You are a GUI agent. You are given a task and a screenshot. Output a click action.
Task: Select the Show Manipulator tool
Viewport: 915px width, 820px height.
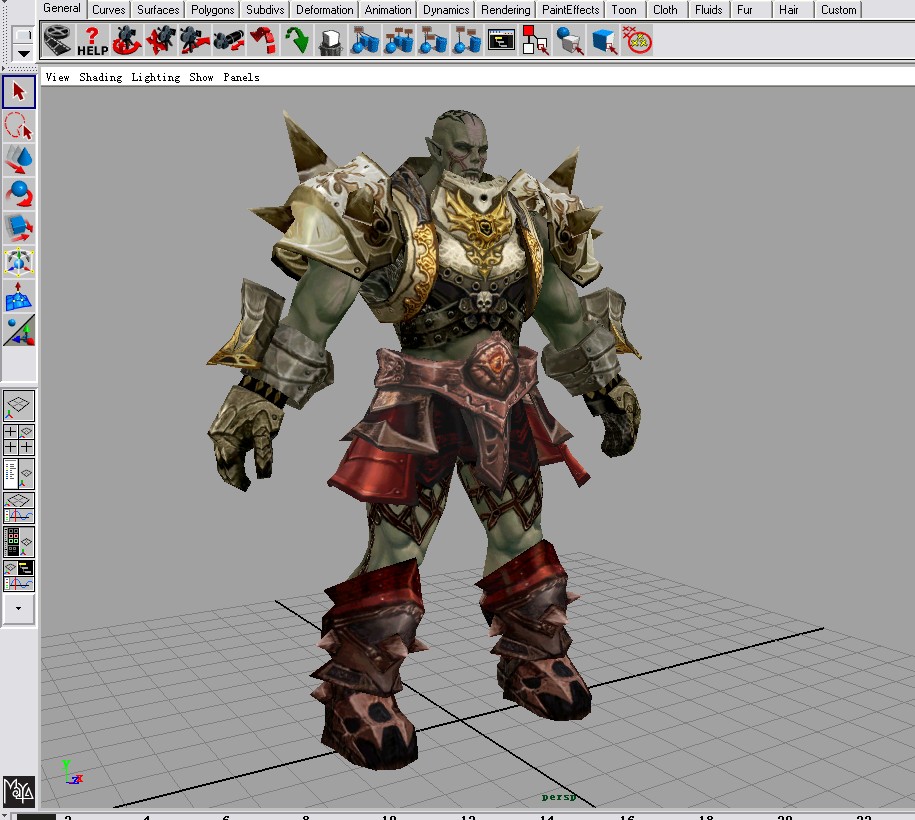click(19, 330)
